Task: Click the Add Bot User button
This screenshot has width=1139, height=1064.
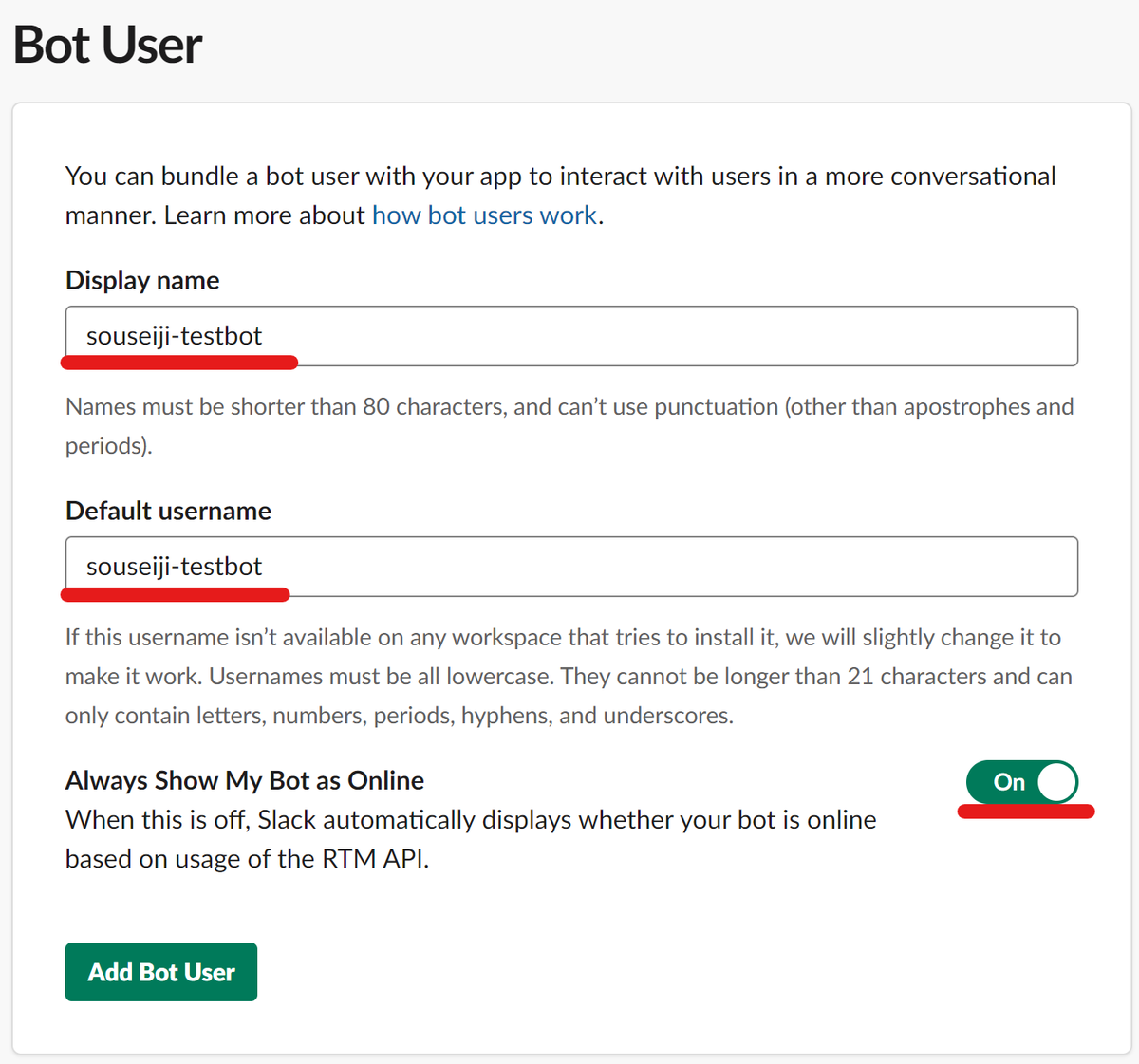Action: coord(161,972)
